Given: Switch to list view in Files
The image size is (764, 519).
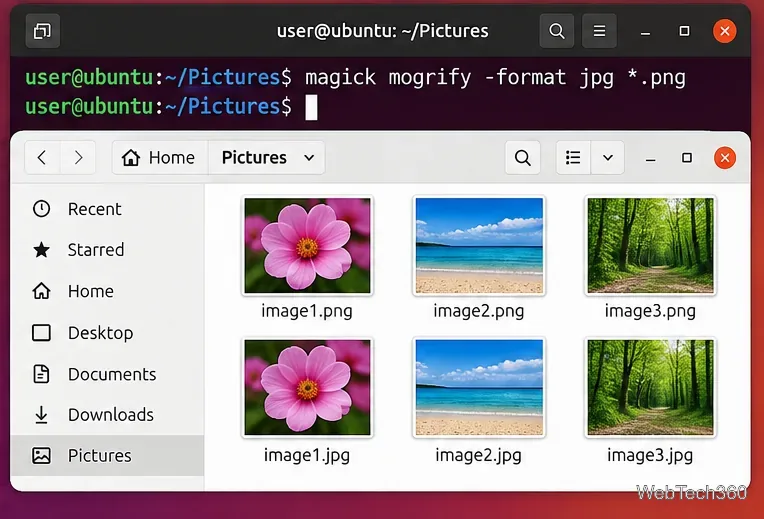Looking at the screenshot, I should tap(573, 157).
